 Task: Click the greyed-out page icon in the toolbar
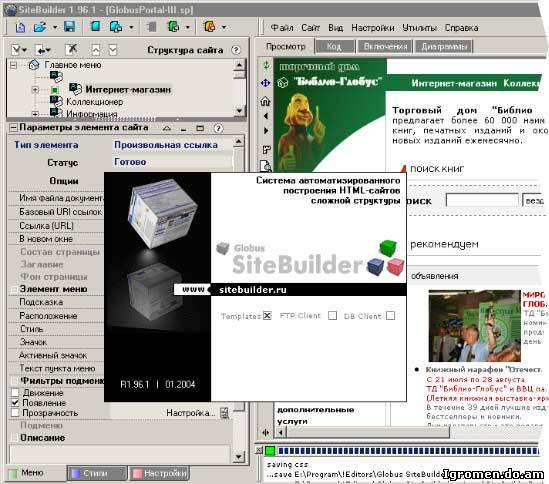(152, 27)
